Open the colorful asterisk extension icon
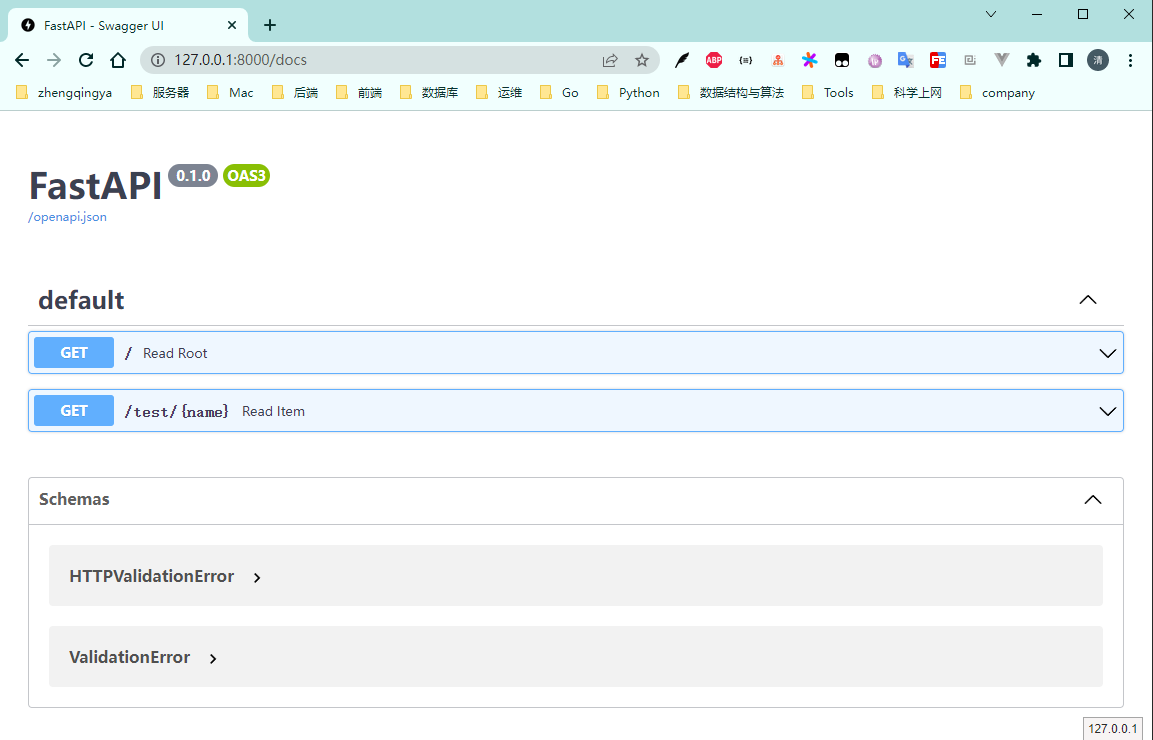This screenshot has width=1153, height=740. coord(810,60)
